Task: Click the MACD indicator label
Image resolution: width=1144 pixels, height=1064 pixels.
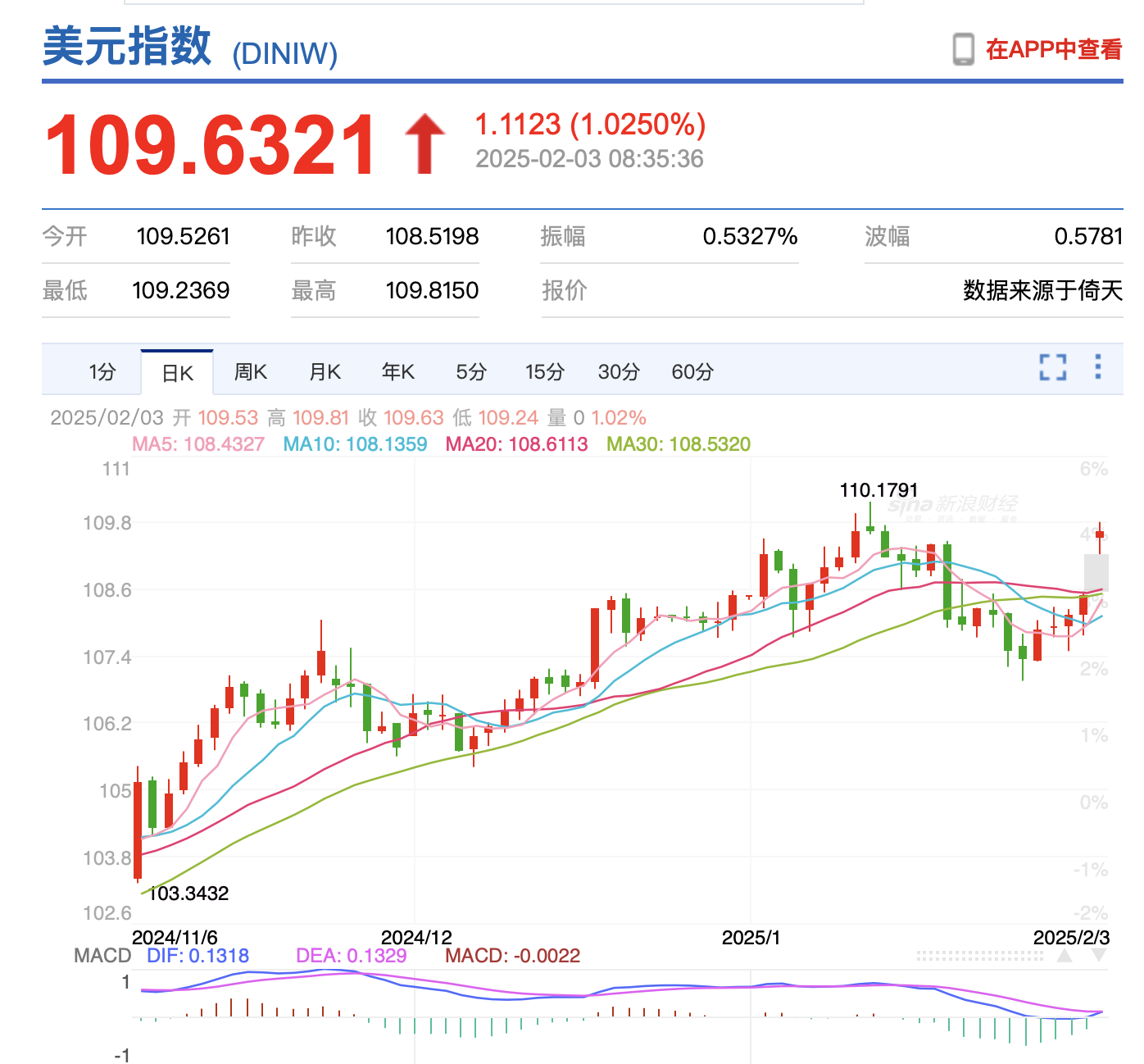Action: 101,955
